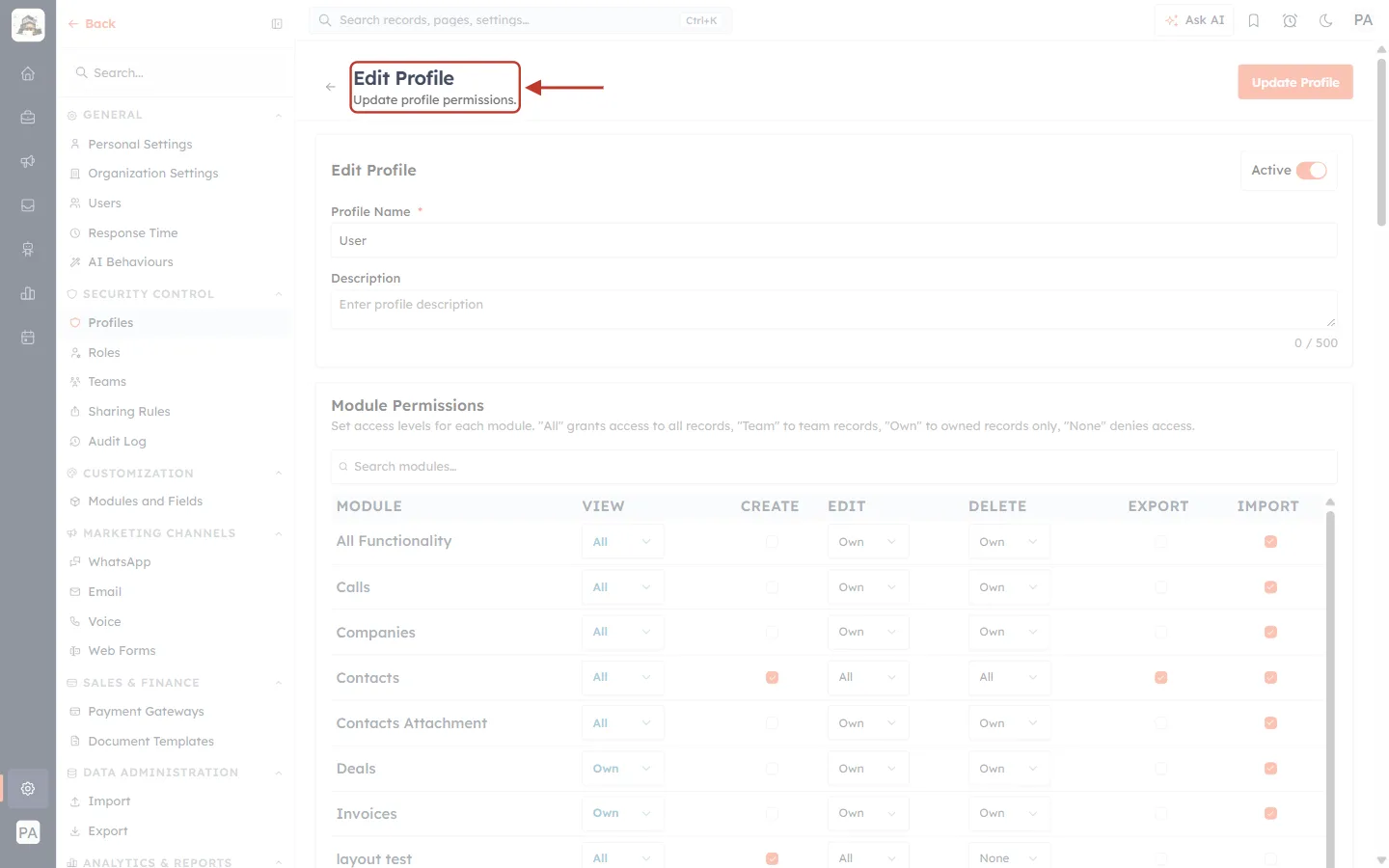Uncheck Import for All Functionality

click(x=1270, y=542)
